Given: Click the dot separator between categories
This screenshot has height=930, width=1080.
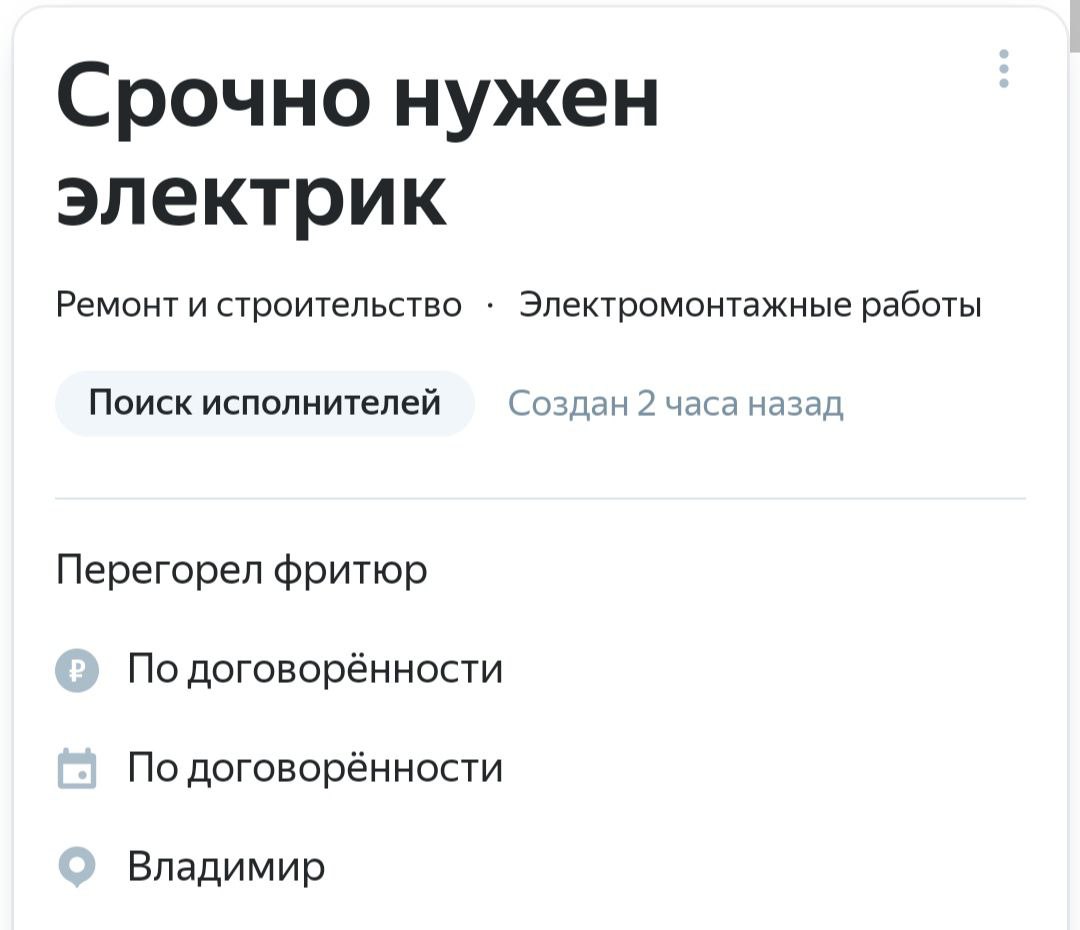Looking at the screenshot, I should (x=490, y=305).
